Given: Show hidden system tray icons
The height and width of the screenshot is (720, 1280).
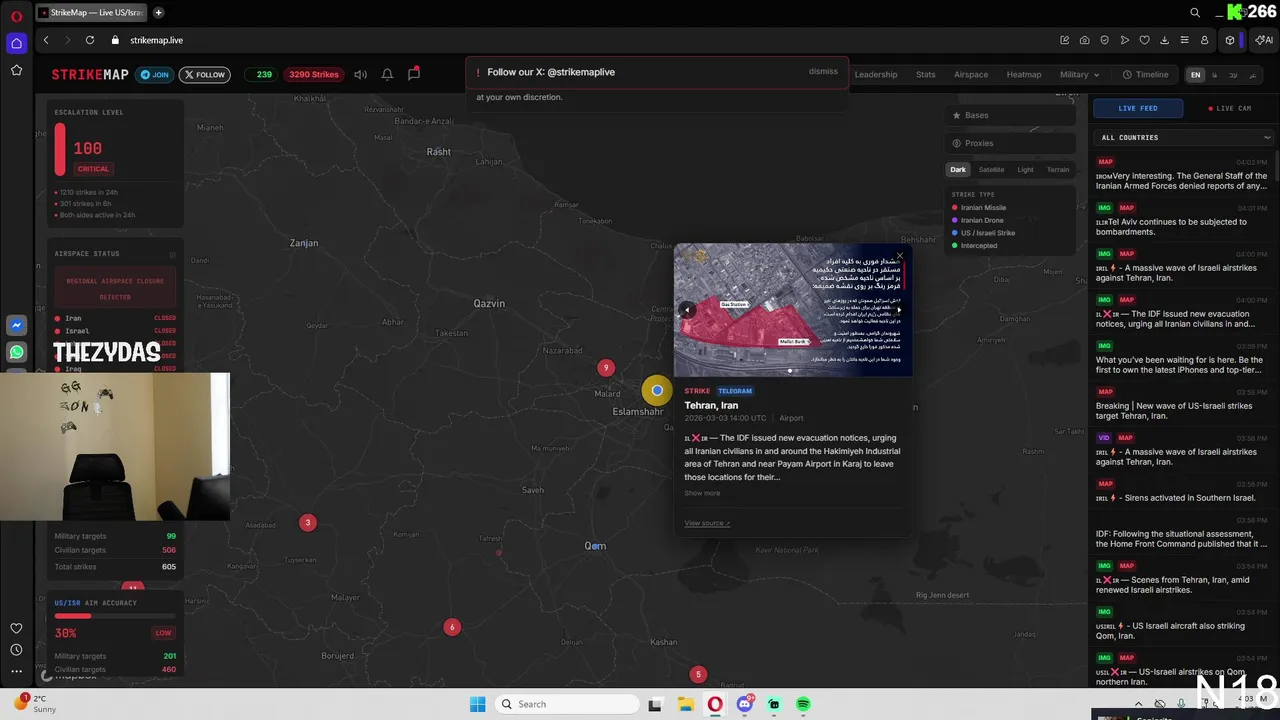Looking at the screenshot, I should pyautogui.click(x=1138, y=704).
